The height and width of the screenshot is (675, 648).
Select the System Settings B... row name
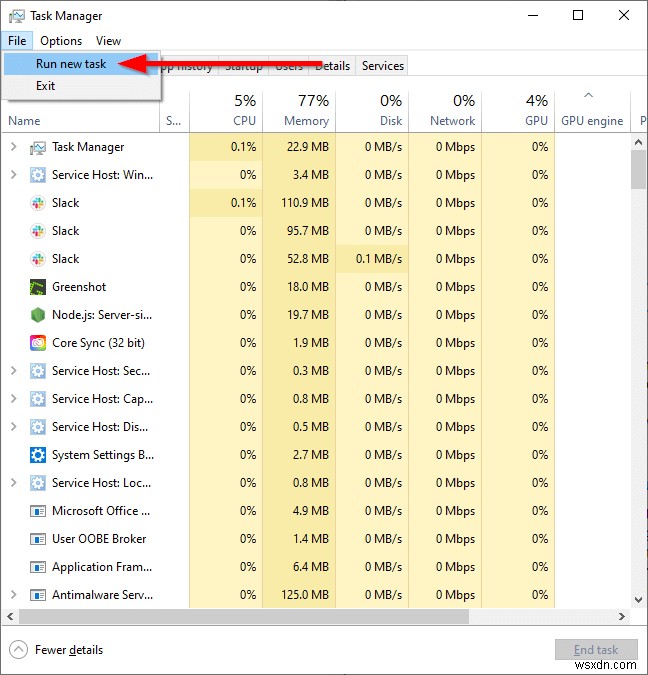(x=102, y=455)
